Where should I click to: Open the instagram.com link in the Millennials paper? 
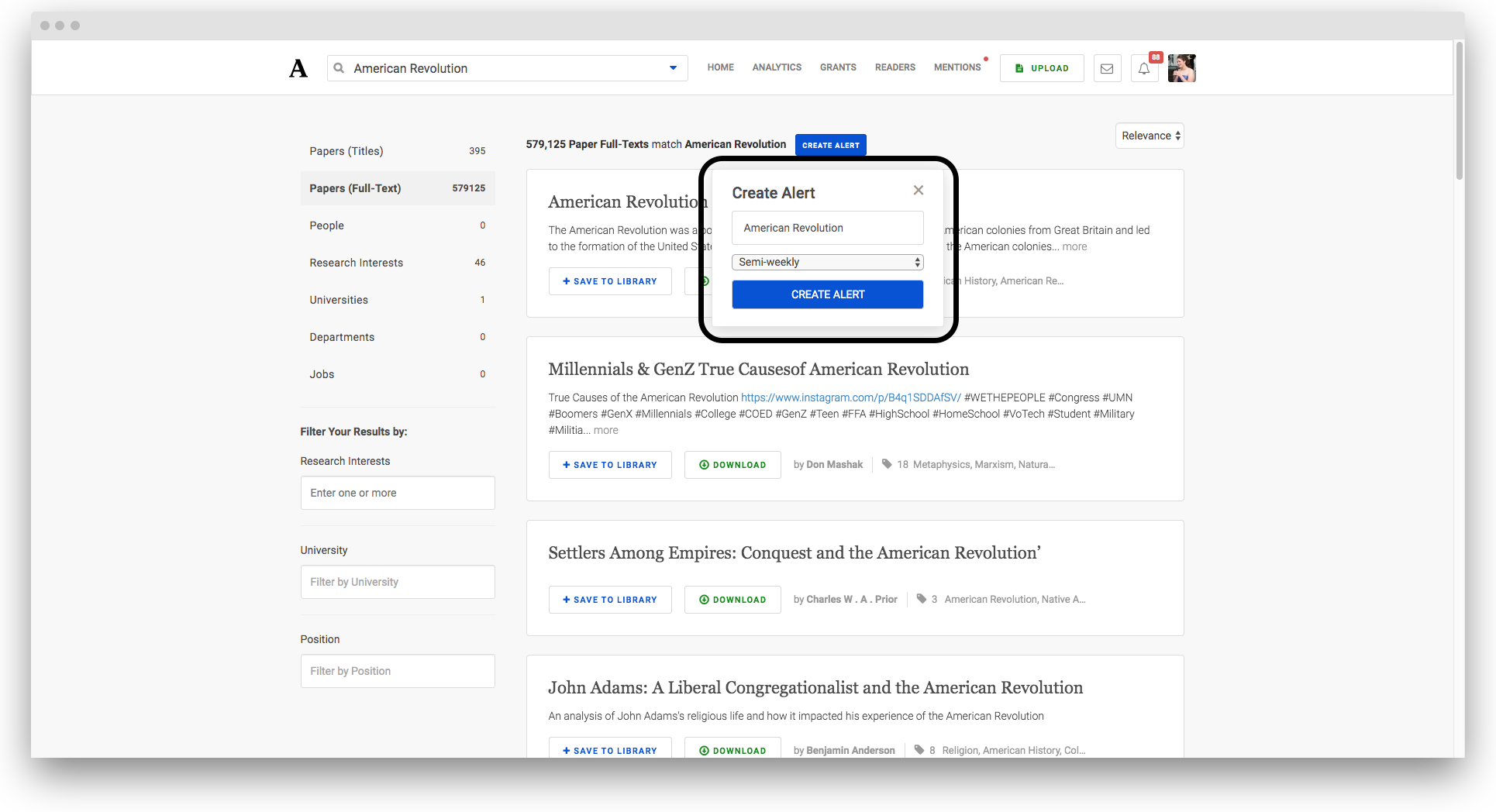[x=850, y=397]
